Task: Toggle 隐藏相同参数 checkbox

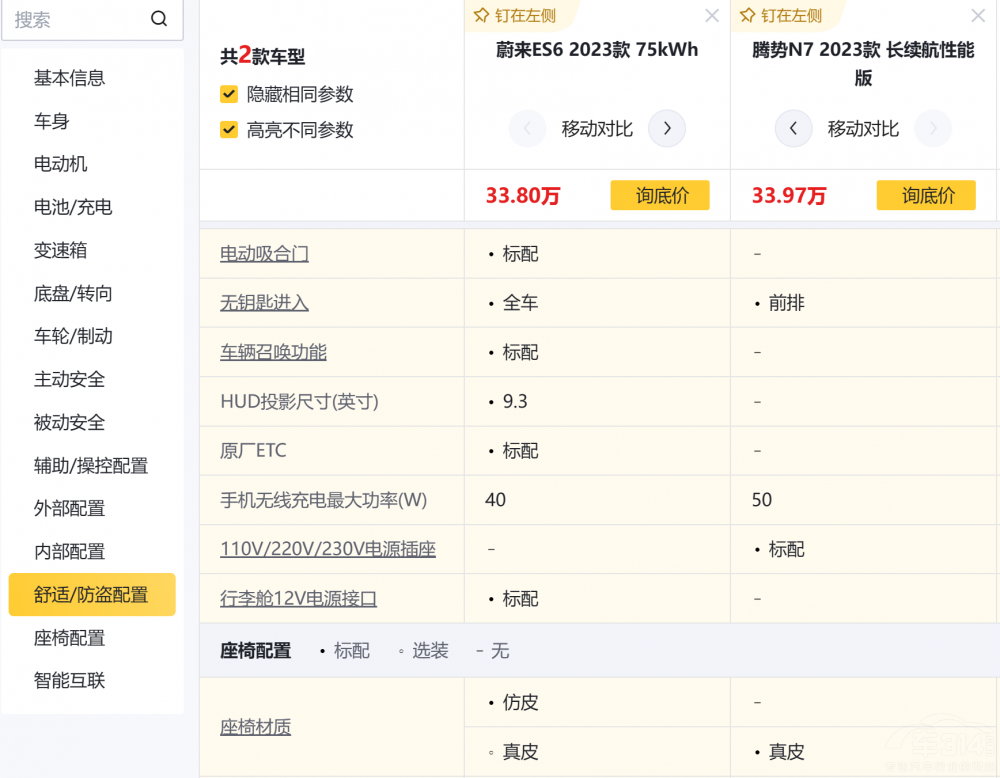Action: [229, 95]
